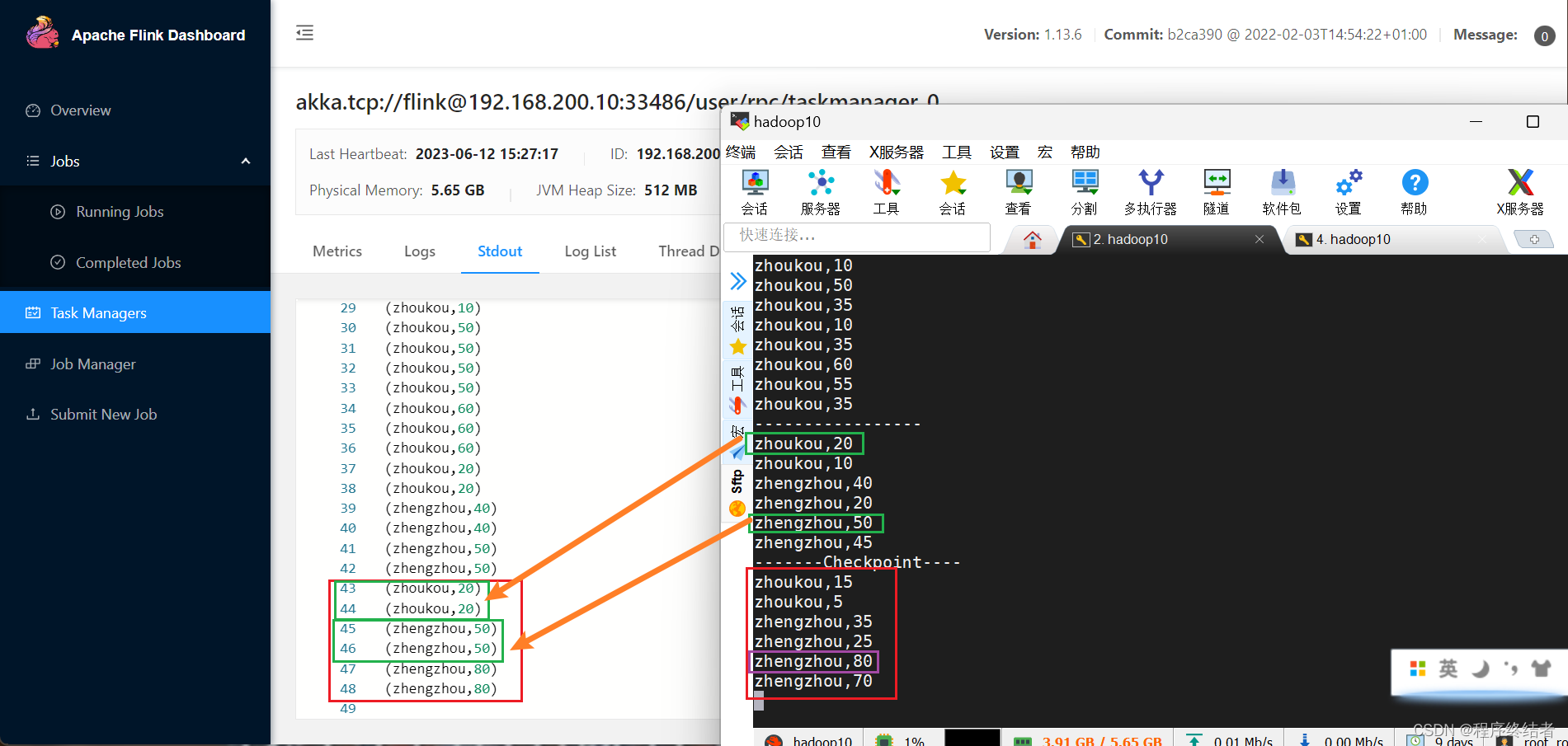Select the Stdout tab
This screenshot has height=746, width=1568.
coord(500,251)
